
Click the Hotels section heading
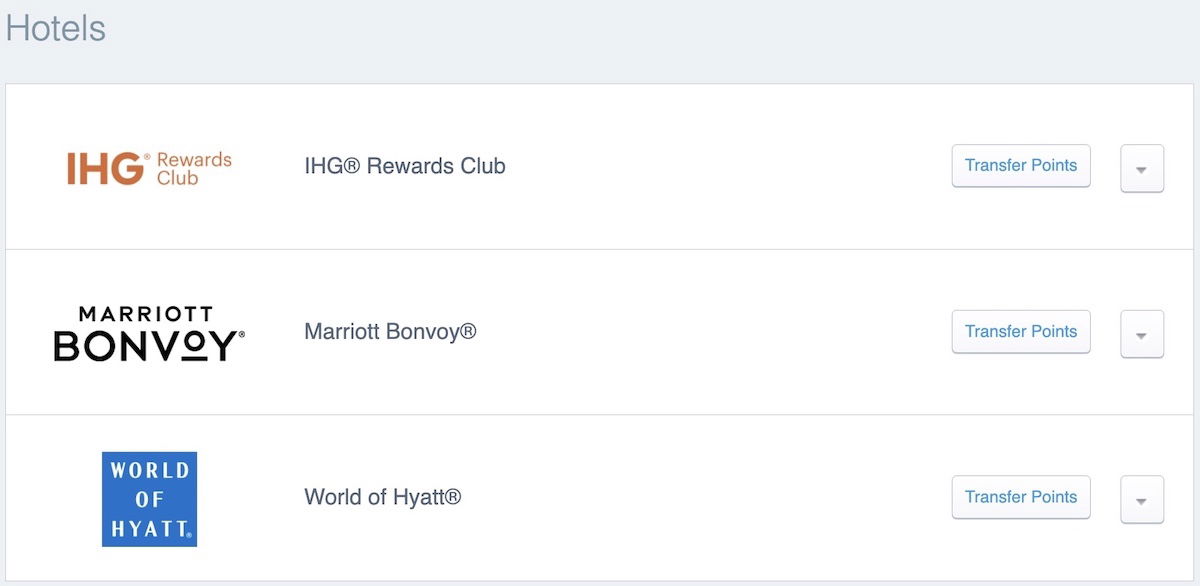click(56, 28)
